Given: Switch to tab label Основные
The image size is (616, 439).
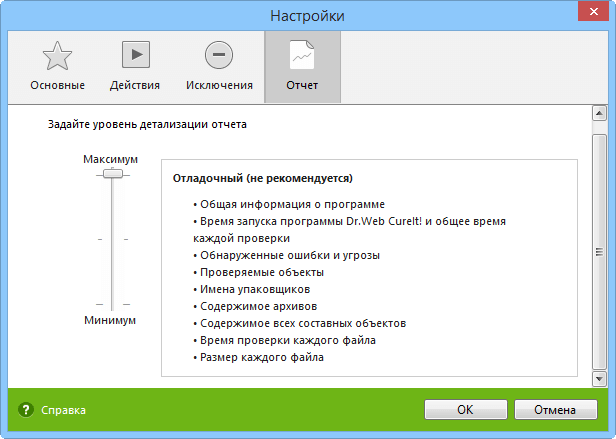Looking at the screenshot, I should click(57, 85).
